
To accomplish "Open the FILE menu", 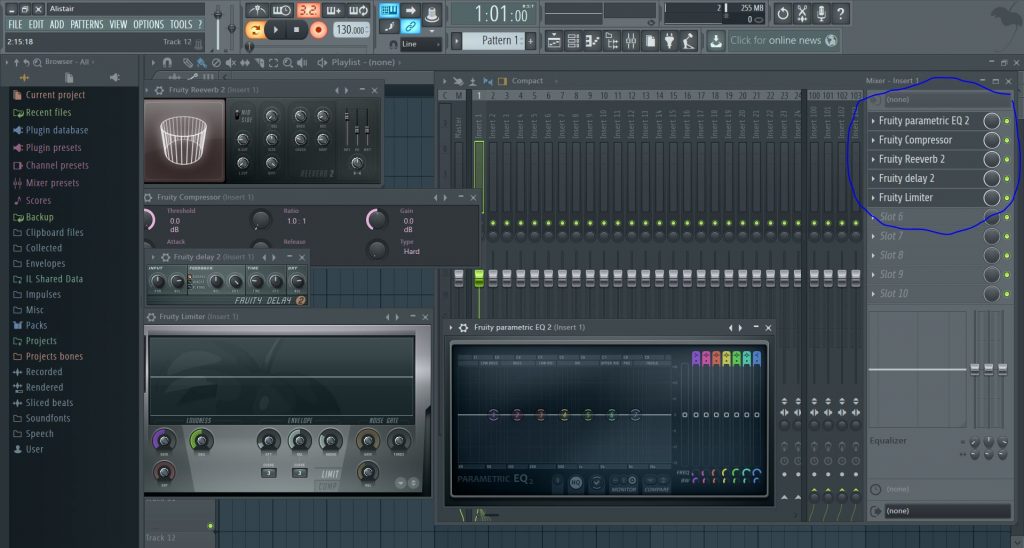I will click(x=15, y=24).
